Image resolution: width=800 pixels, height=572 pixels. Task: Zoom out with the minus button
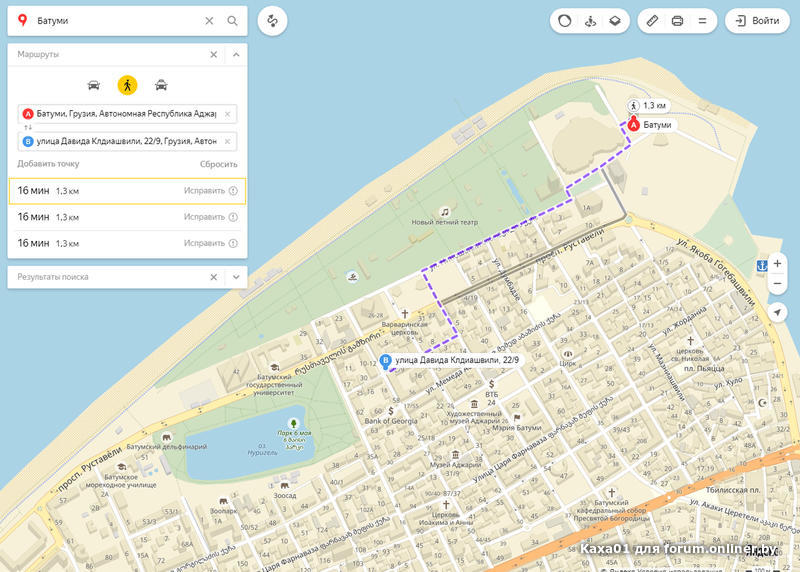777,284
